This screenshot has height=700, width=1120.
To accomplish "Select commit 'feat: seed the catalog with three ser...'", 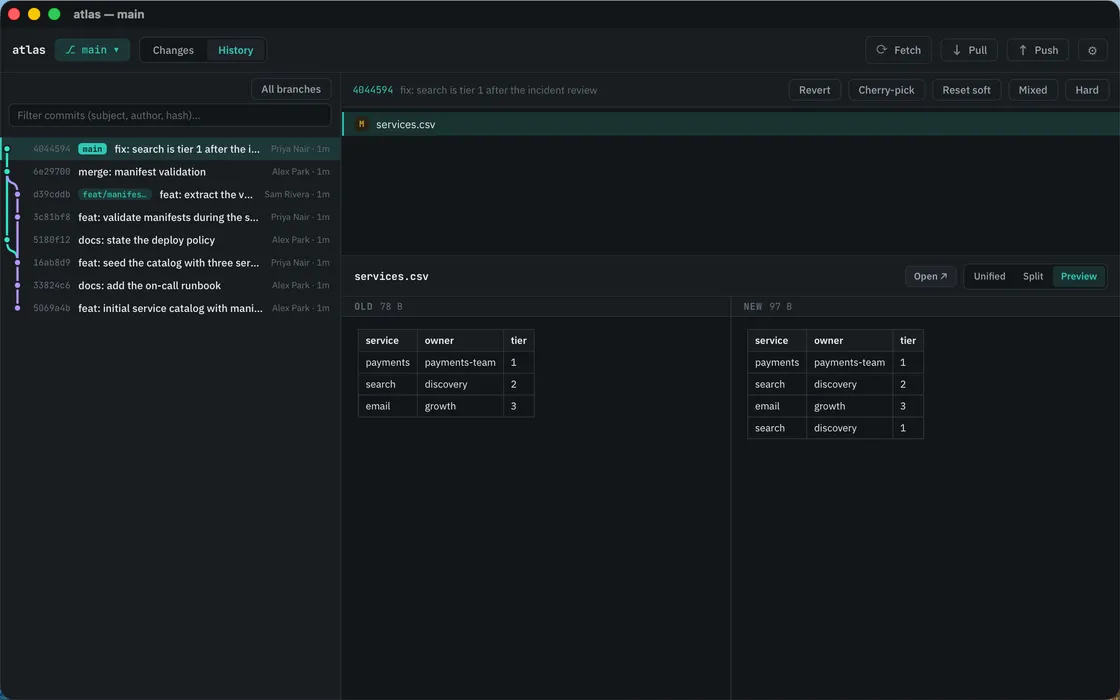I will pyautogui.click(x=170, y=263).
